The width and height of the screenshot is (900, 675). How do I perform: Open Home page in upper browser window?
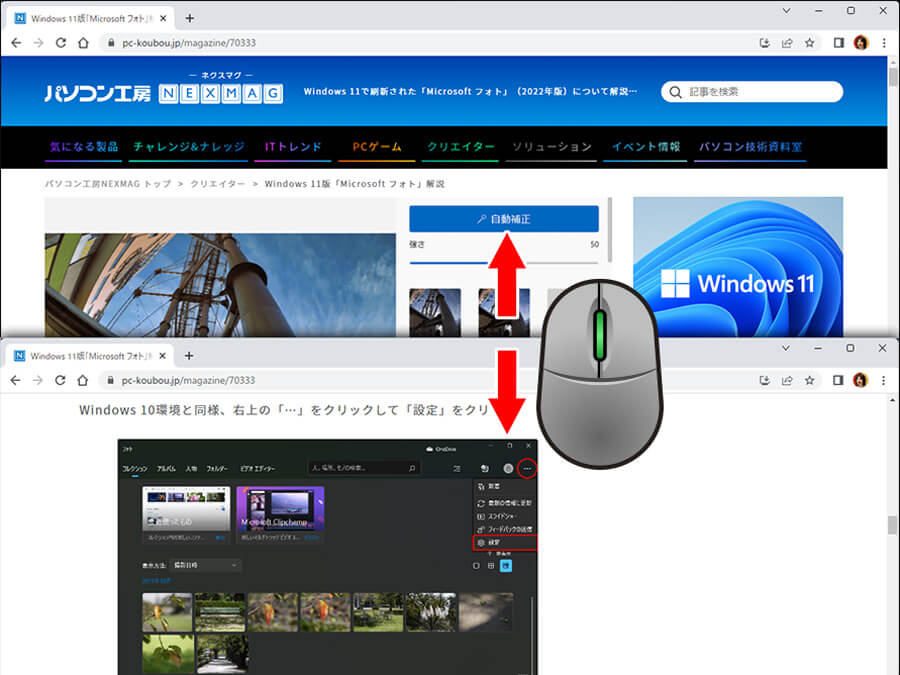83,42
